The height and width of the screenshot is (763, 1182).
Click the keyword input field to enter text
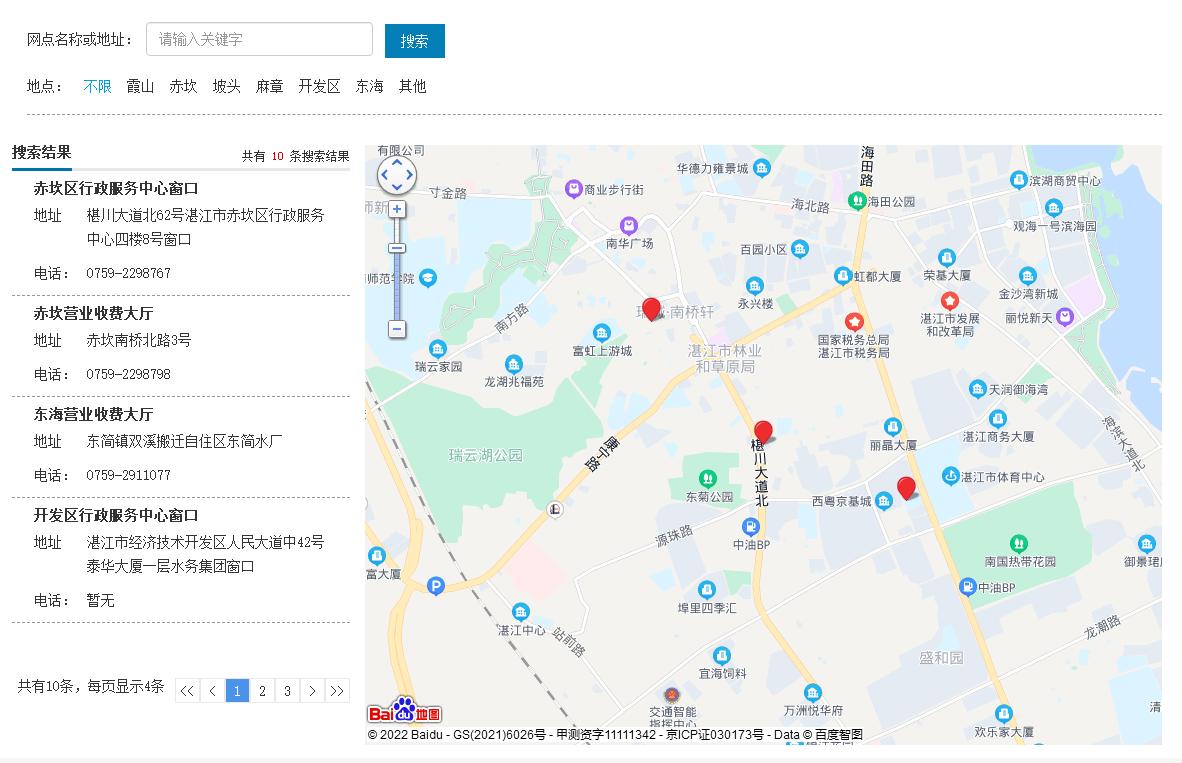click(x=259, y=40)
